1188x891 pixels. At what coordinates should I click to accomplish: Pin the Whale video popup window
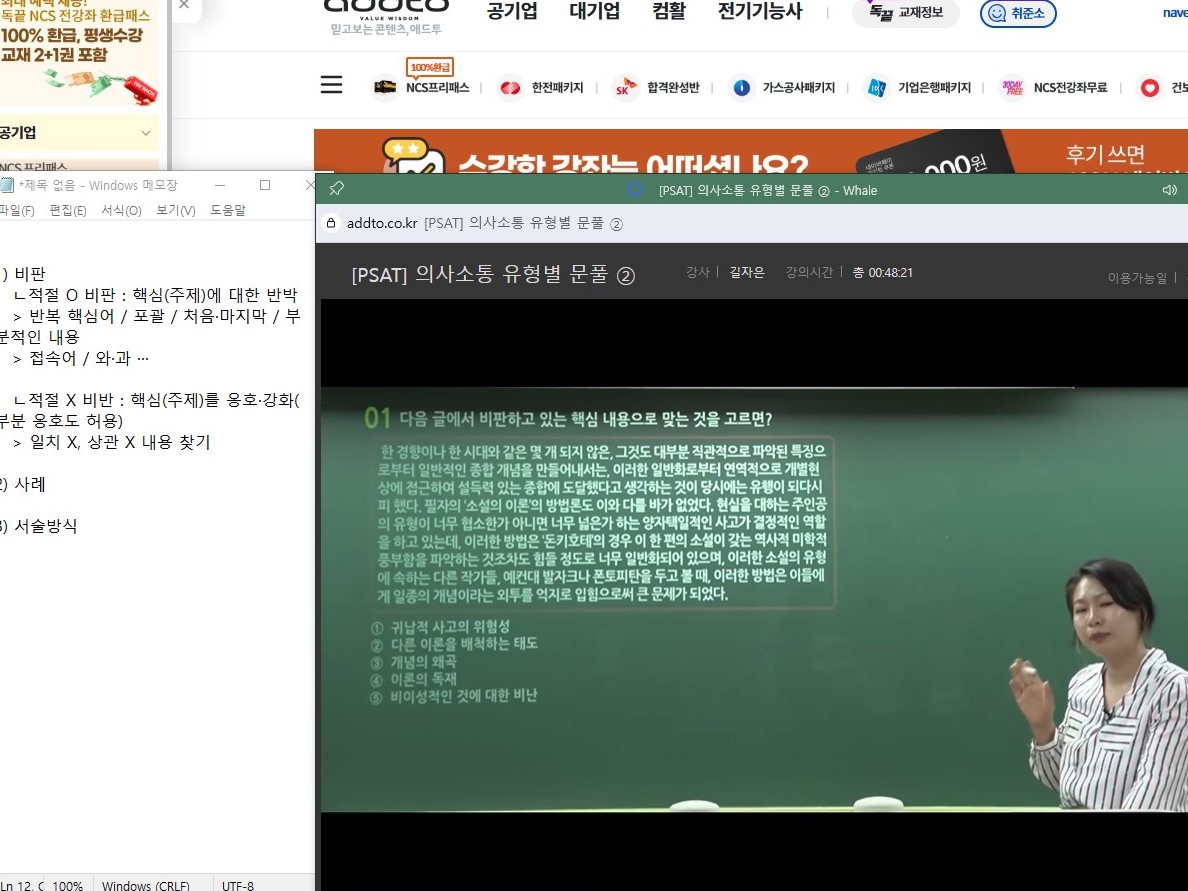337,189
